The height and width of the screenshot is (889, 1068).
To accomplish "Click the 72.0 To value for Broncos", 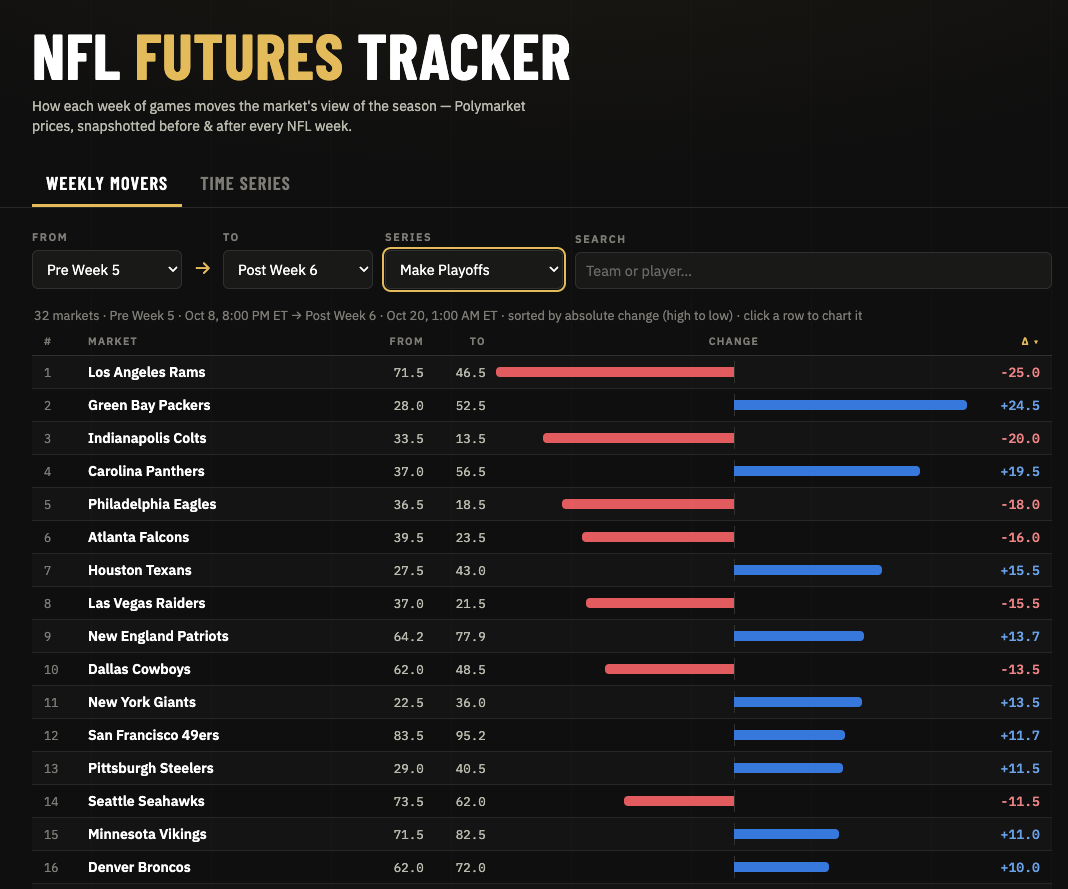I will pyautogui.click(x=471, y=867).
